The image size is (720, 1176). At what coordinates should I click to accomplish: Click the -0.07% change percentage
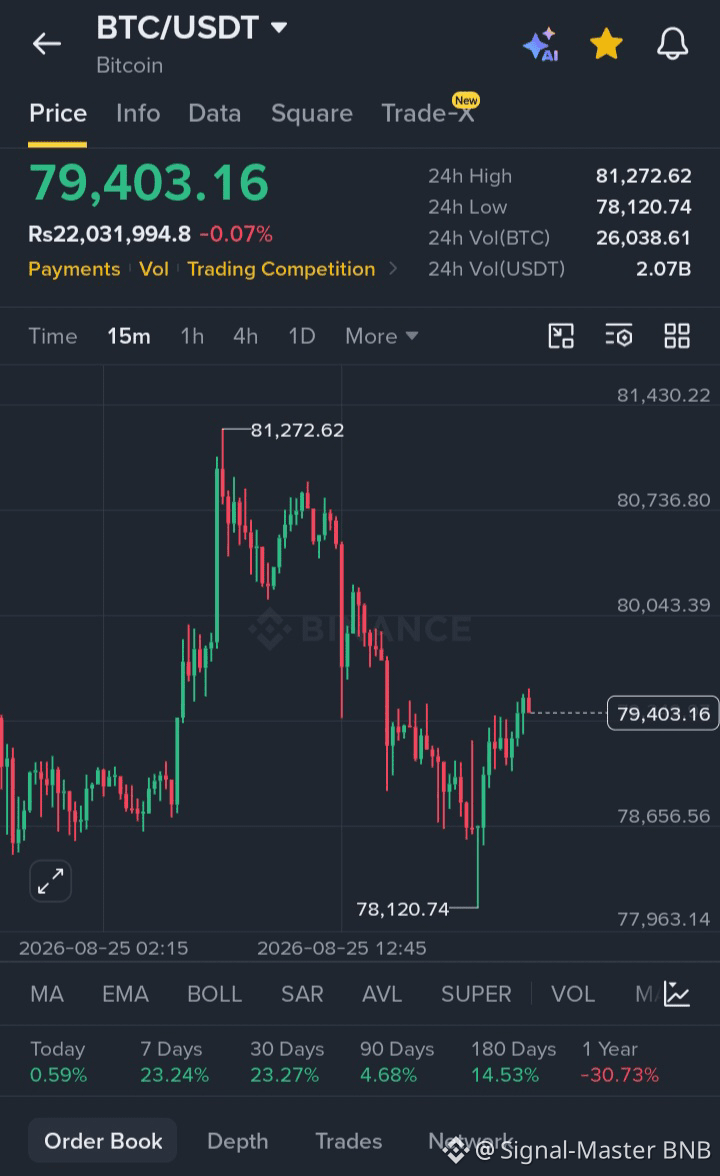click(x=236, y=234)
